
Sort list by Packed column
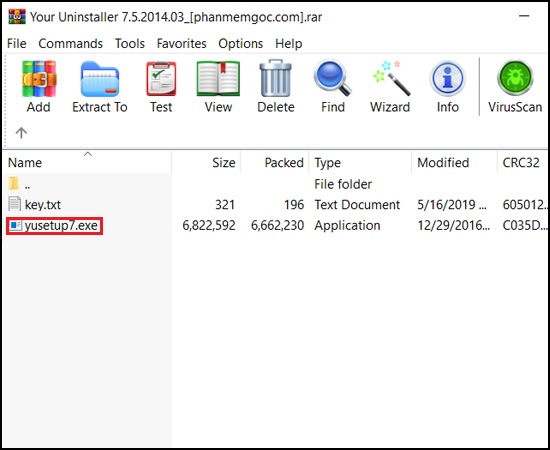(x=275, y=162)
